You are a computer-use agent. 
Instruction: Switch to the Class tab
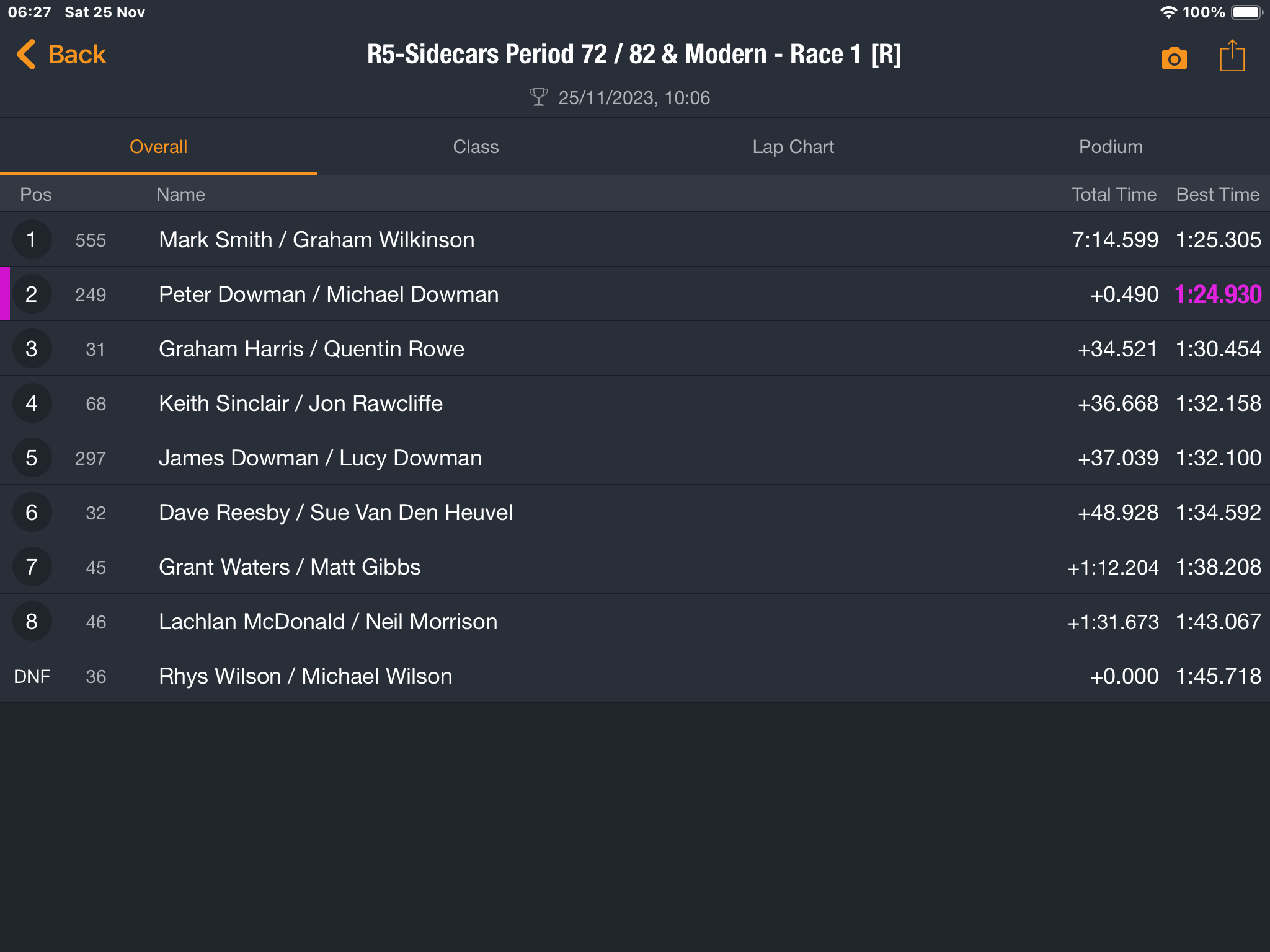(476, 147)
